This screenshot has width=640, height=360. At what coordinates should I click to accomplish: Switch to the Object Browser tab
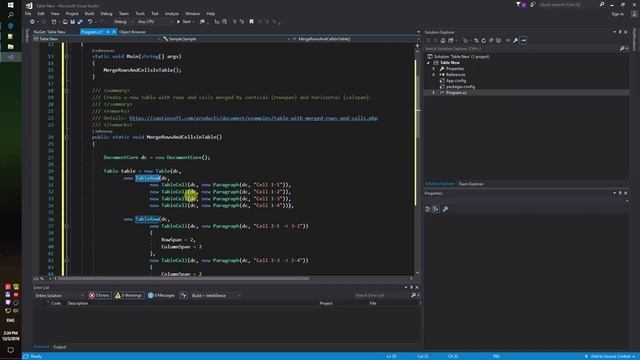click(132, 32)
